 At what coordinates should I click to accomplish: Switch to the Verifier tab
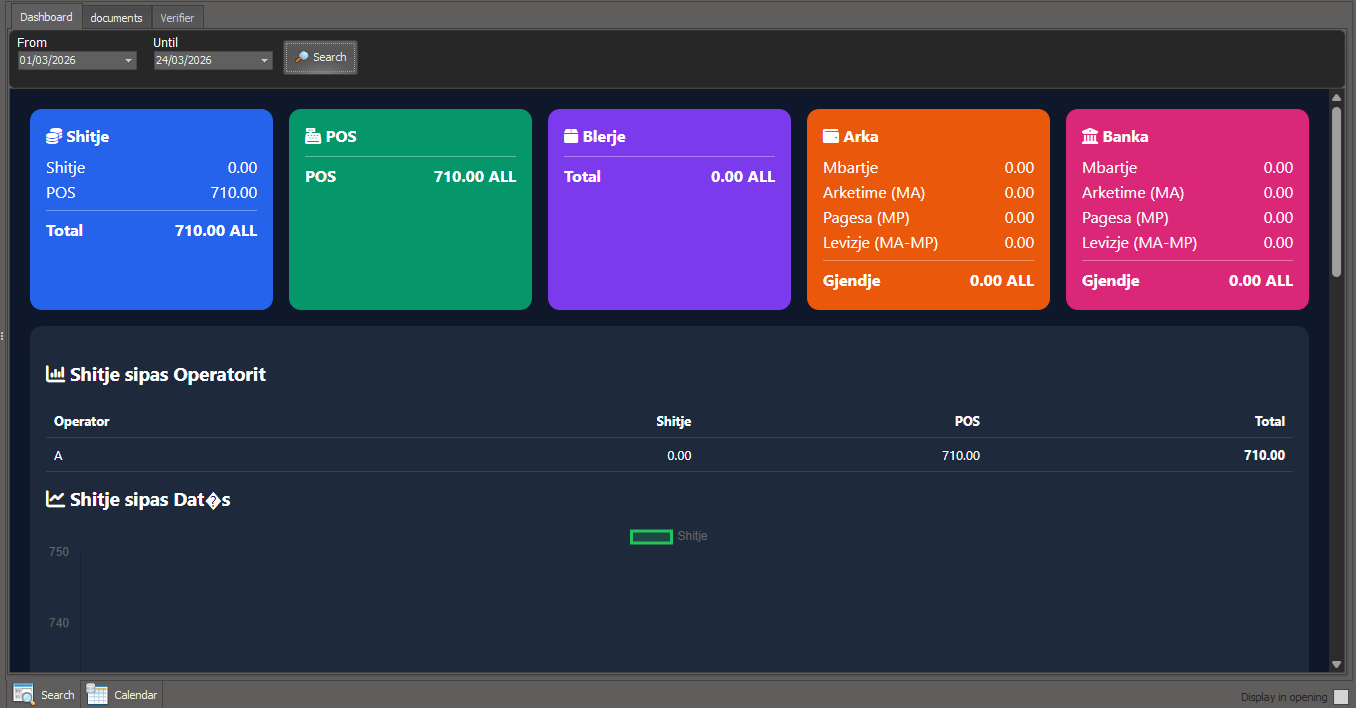click(x=177, y=18)
